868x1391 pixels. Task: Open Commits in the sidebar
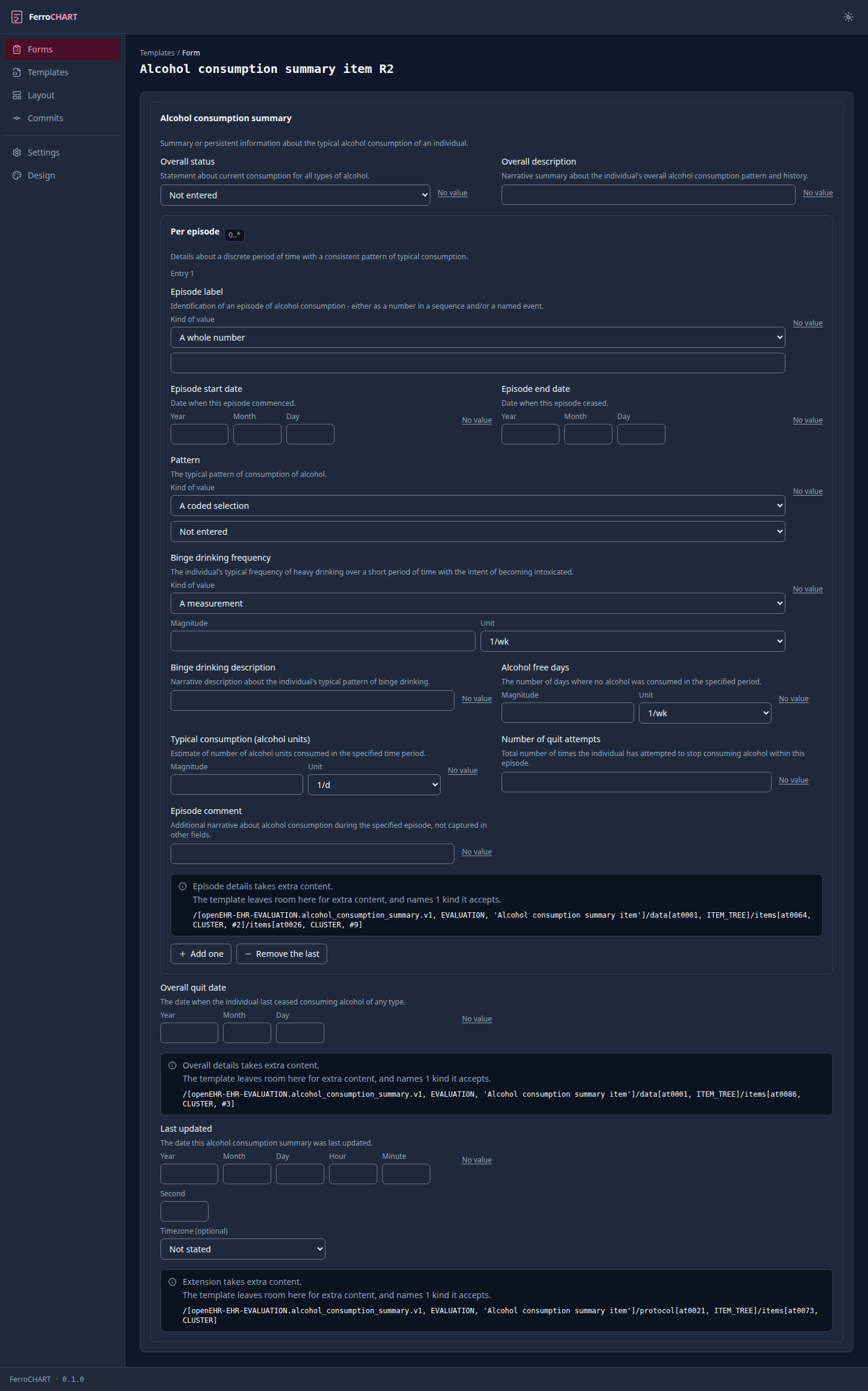pos(63,118)
